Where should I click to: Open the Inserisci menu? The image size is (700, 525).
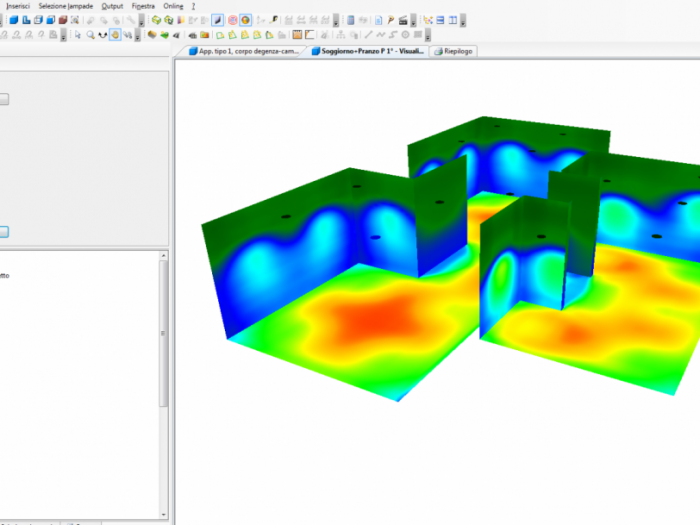(x=17, y=6)
